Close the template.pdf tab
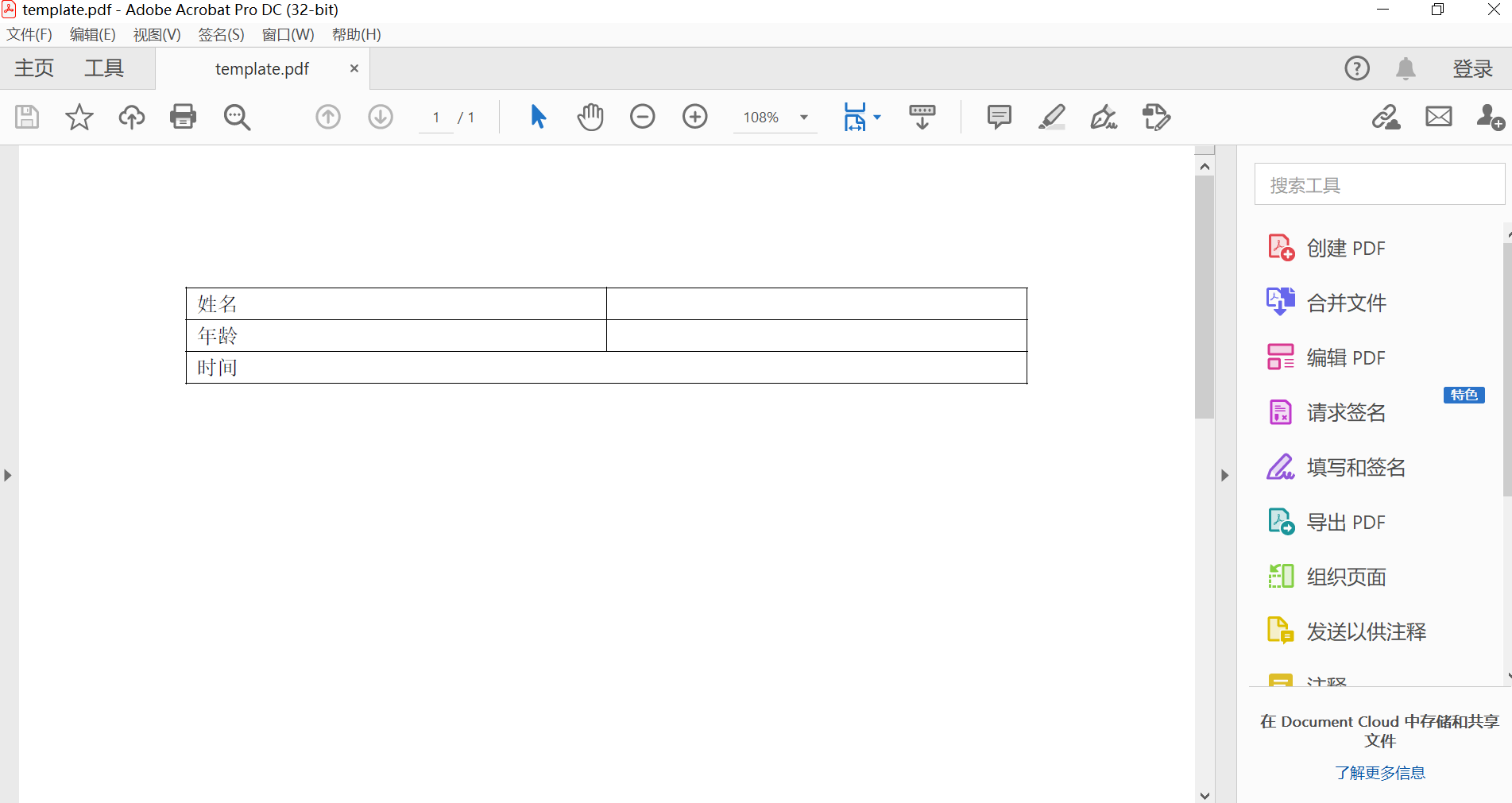This screenshot has width=1512, height=803. tap(354, 68)
